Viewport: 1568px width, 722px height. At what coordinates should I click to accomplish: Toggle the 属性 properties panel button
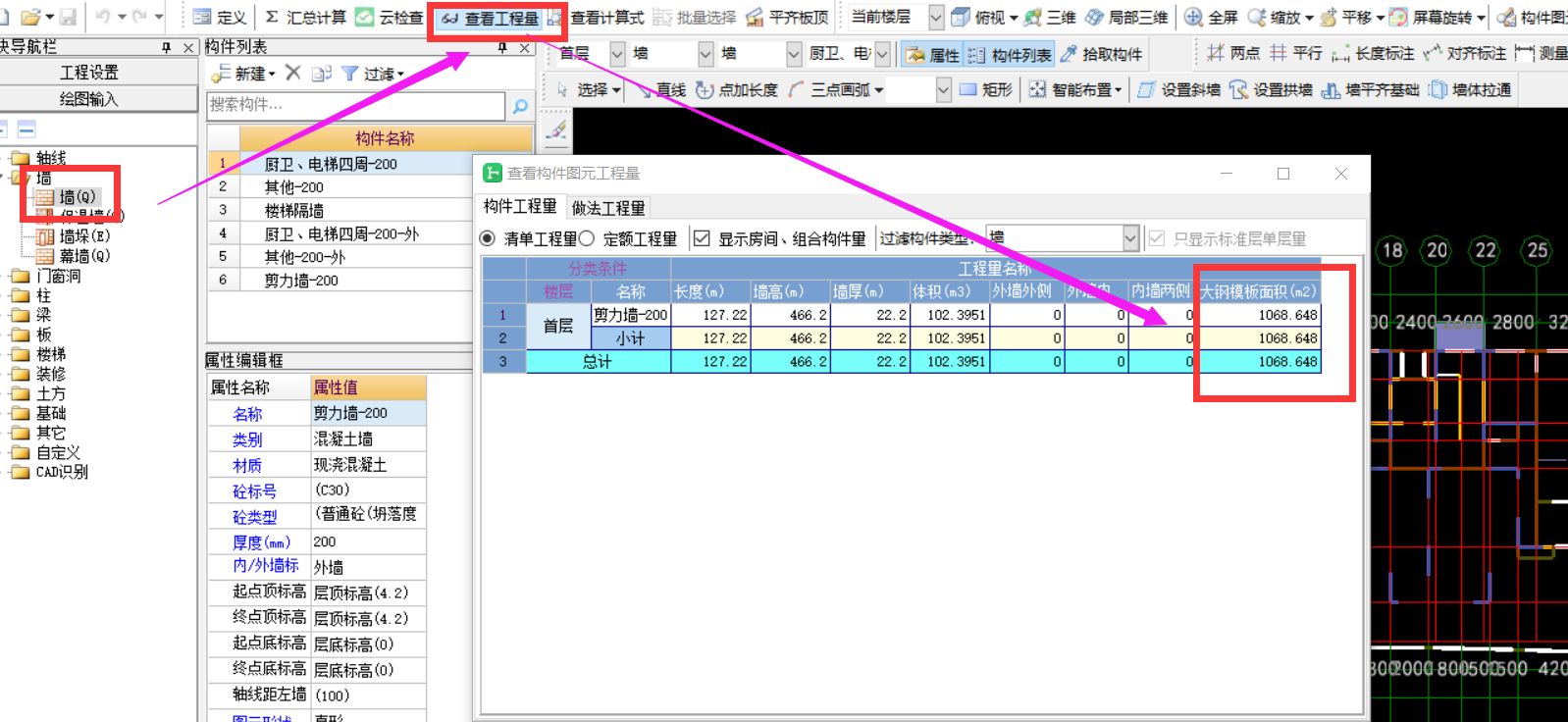(932, 55)
